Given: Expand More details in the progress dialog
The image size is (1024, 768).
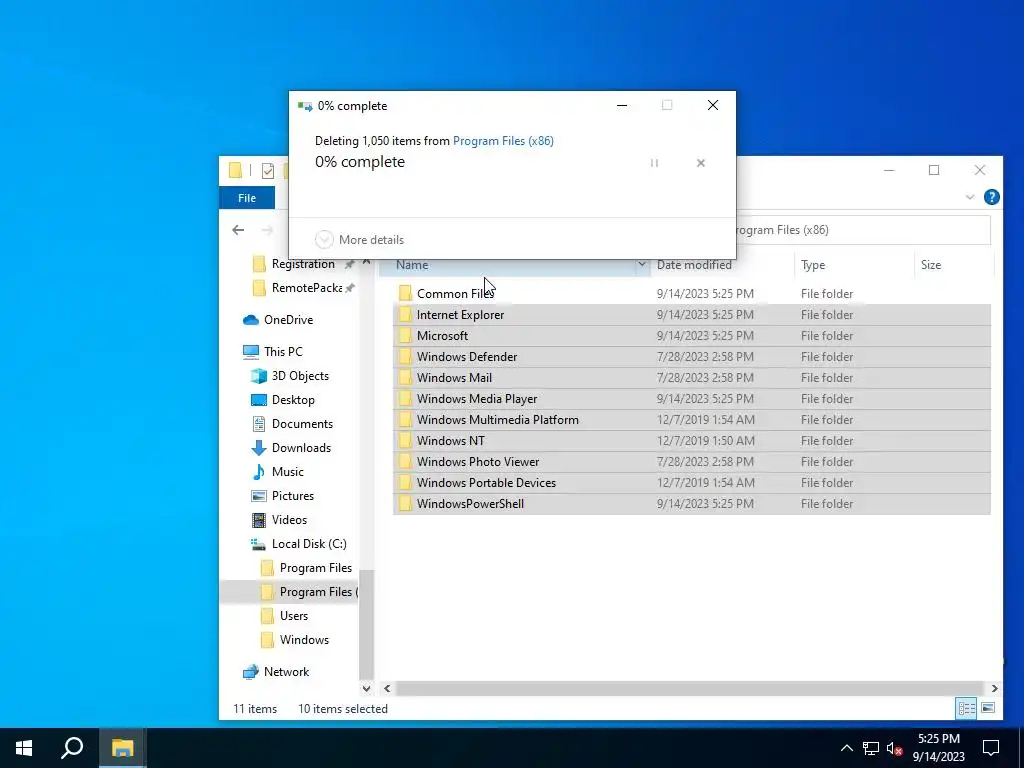Looking at the screenshot, I should tap(359, 240).
